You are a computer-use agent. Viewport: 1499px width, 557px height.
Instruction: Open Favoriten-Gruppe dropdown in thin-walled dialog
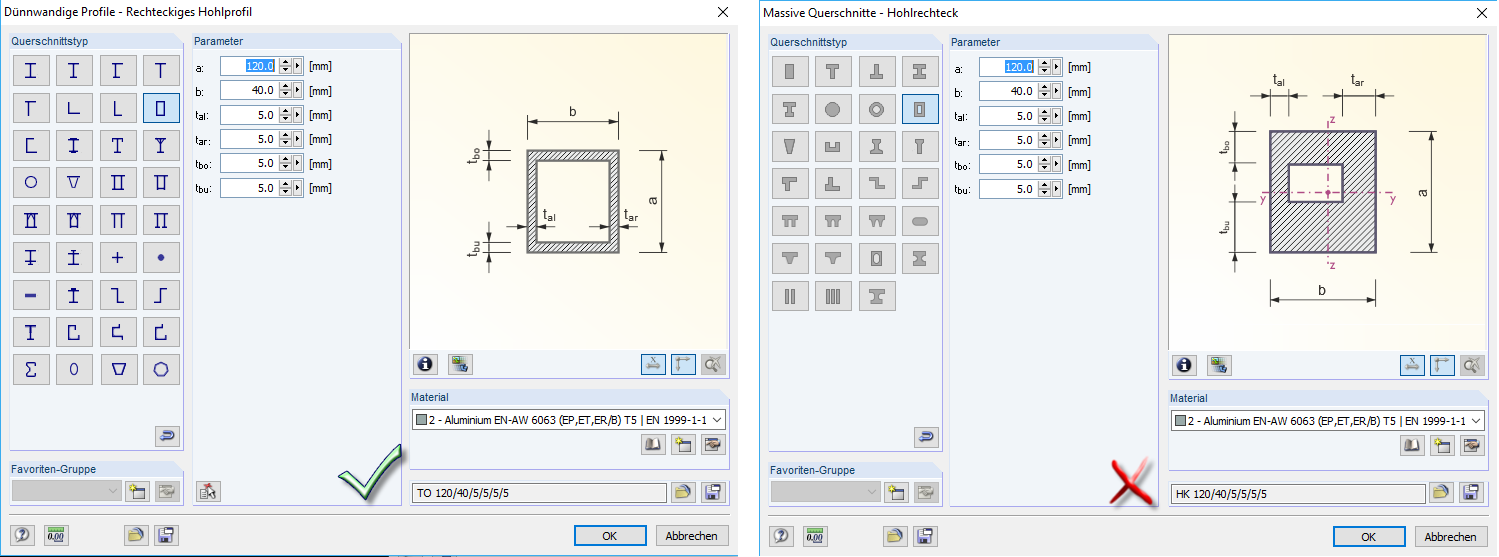click(x=67, y=491)
